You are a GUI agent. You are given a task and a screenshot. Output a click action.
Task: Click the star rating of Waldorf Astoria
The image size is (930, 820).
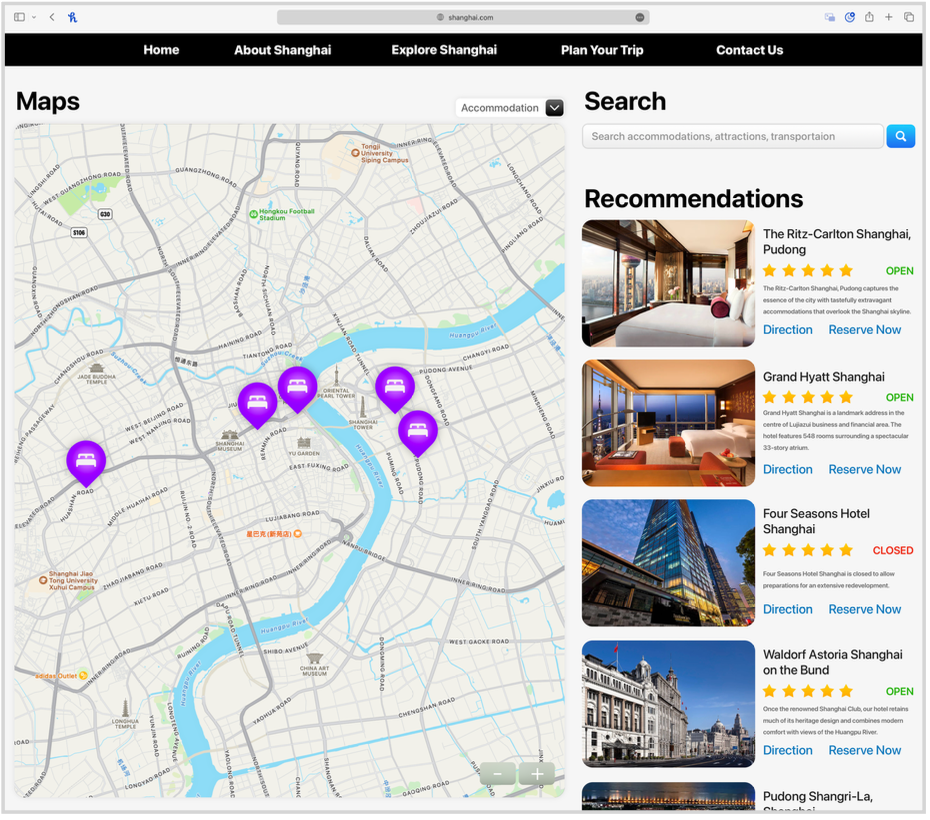coord(810,693)
